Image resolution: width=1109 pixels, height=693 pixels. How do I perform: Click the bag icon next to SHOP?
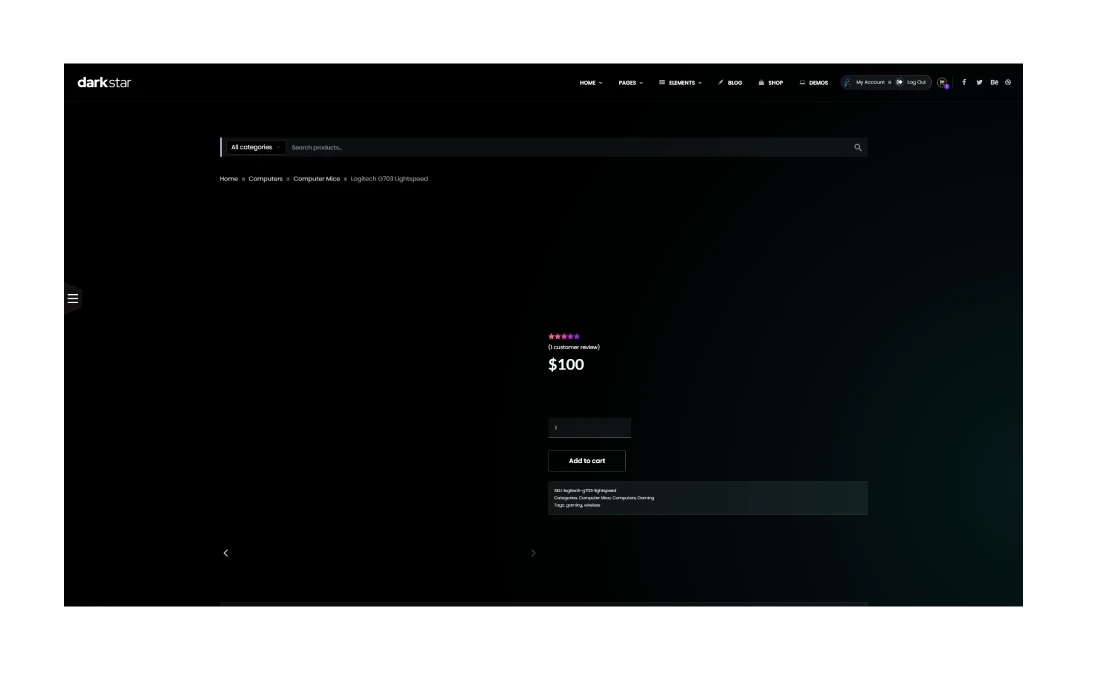pyautogui.click(x=760, y=83)
